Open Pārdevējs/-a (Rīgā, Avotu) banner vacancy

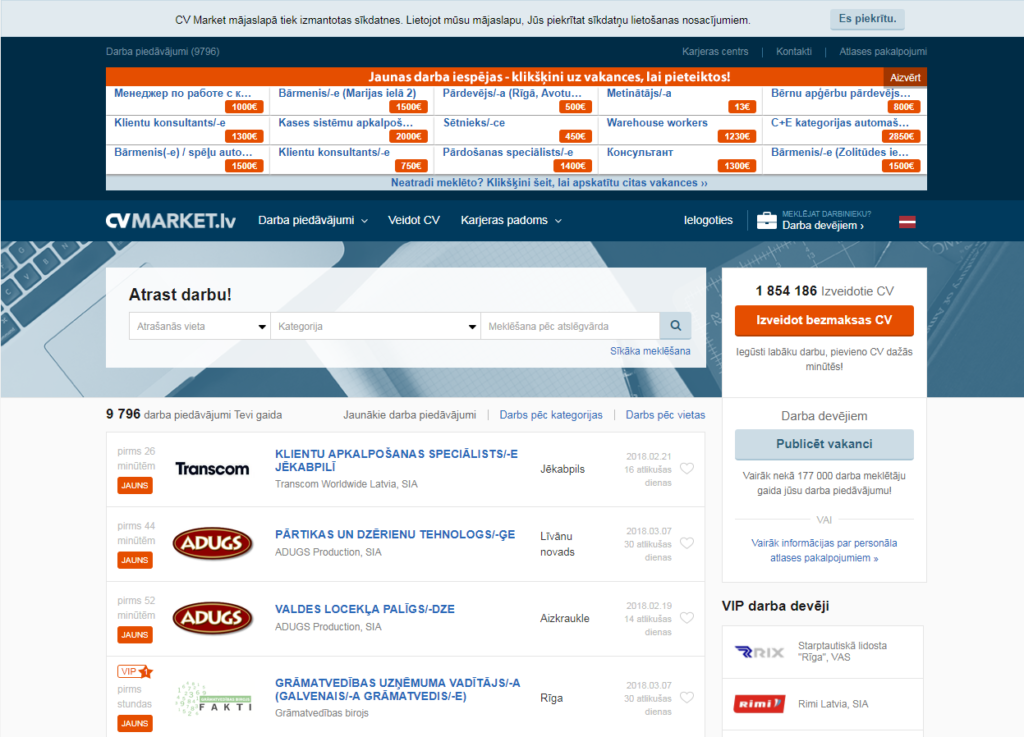click(x=512, y=93)
